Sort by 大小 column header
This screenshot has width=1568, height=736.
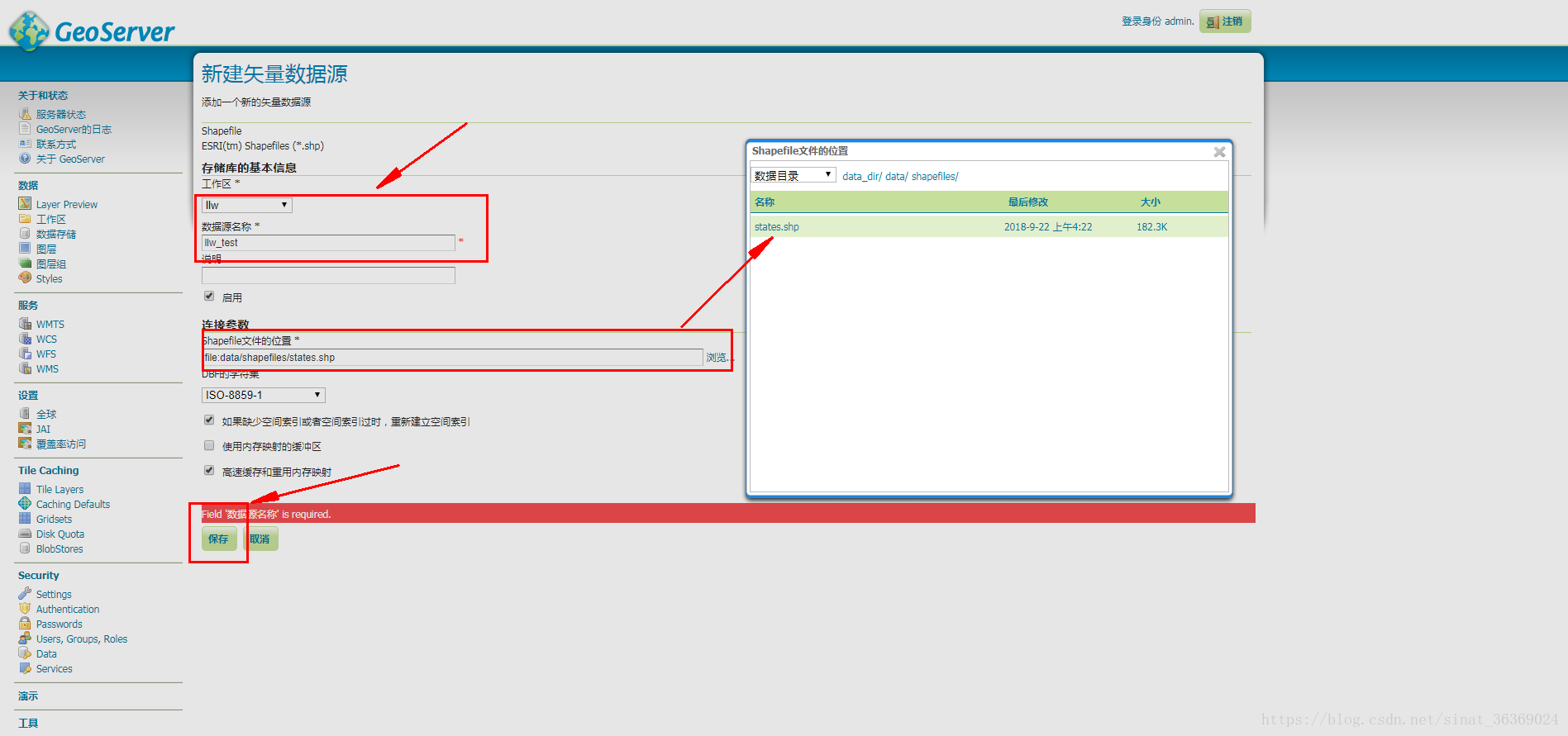[x=1150, y=202]
